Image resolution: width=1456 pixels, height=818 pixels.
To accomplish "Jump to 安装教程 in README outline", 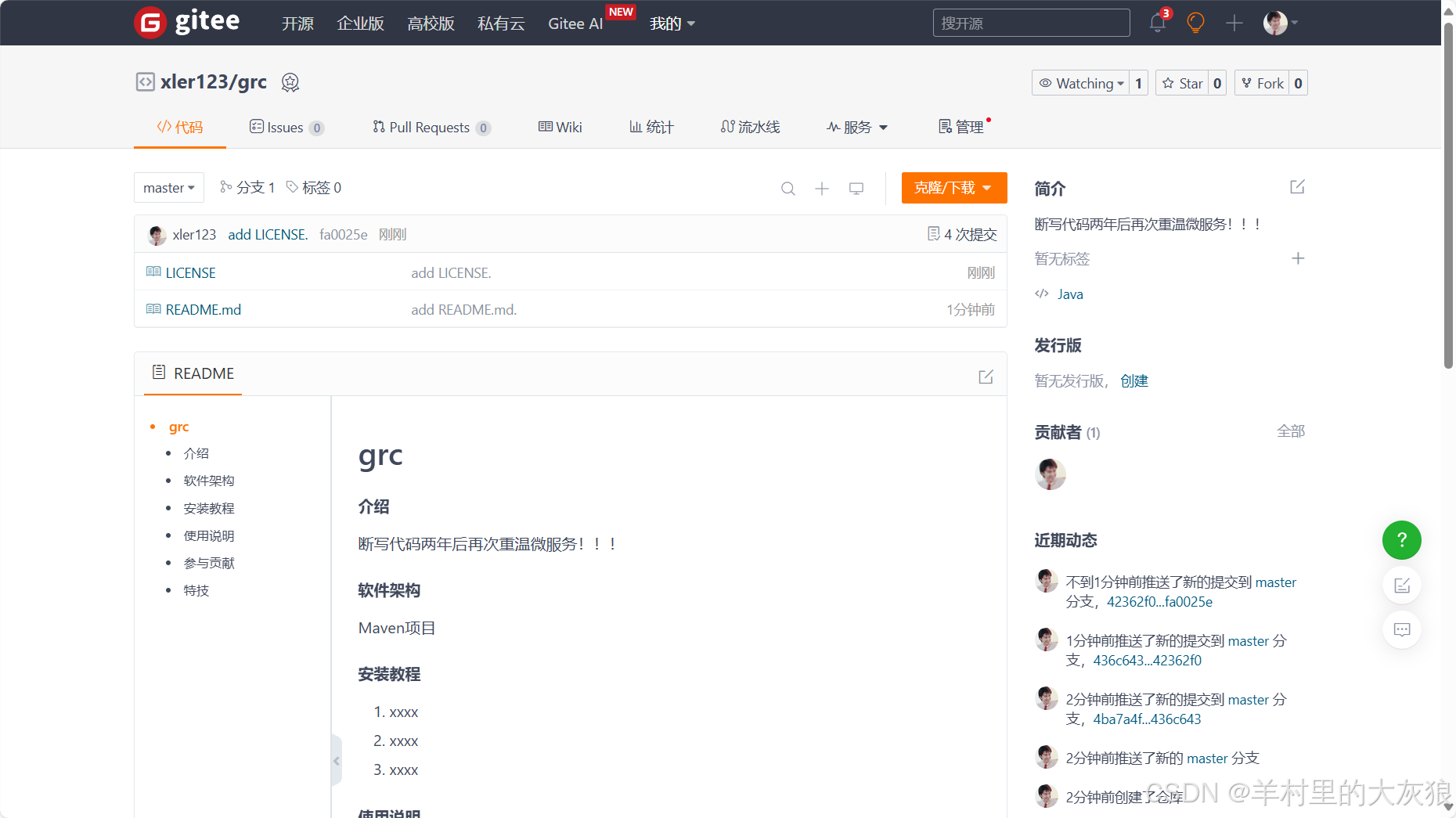I will tap(209, 508).
